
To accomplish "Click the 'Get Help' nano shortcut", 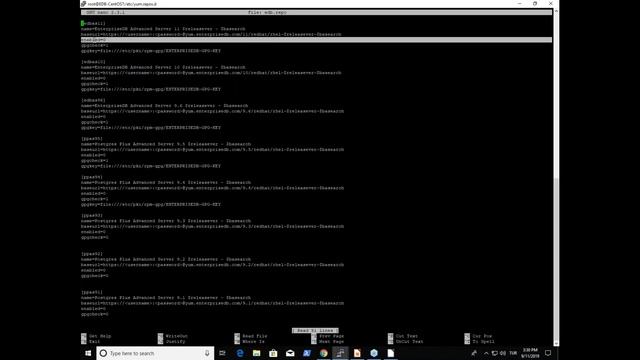I will 96,336.
